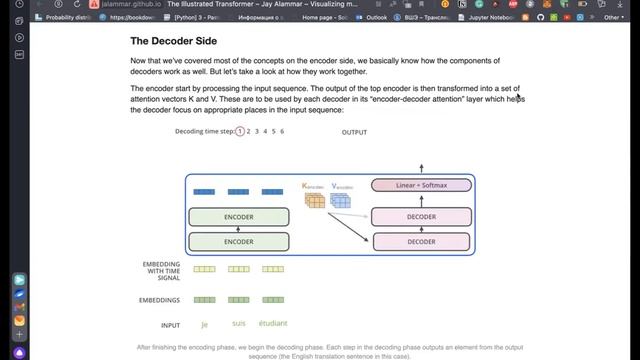
Task: Select decoding time step 2
Action: point(248,131)
